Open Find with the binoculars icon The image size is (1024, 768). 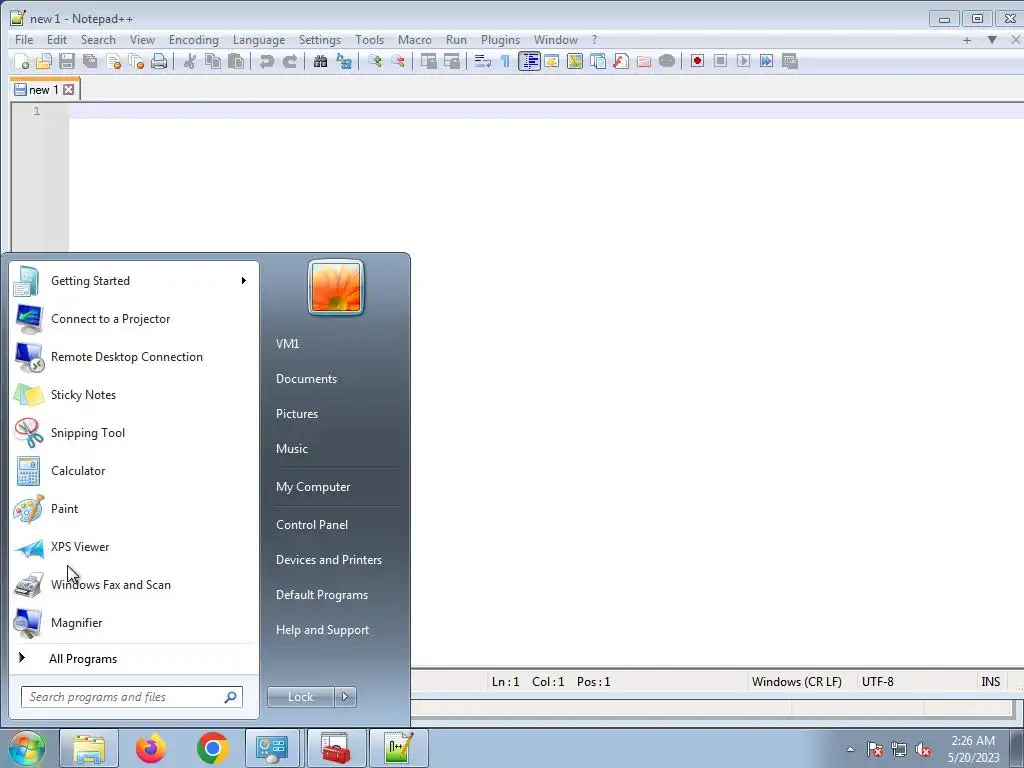pos(320,61)
